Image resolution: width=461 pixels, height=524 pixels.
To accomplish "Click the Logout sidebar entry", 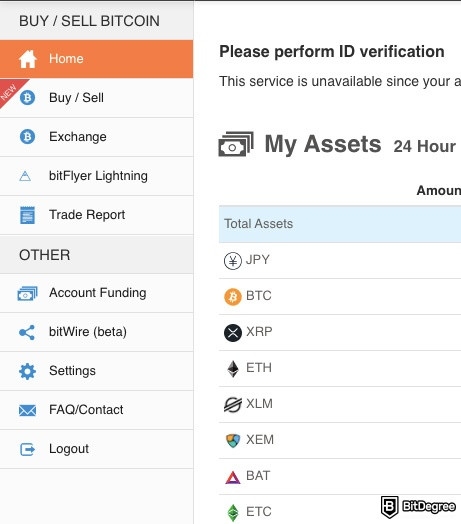I will 96,449.
